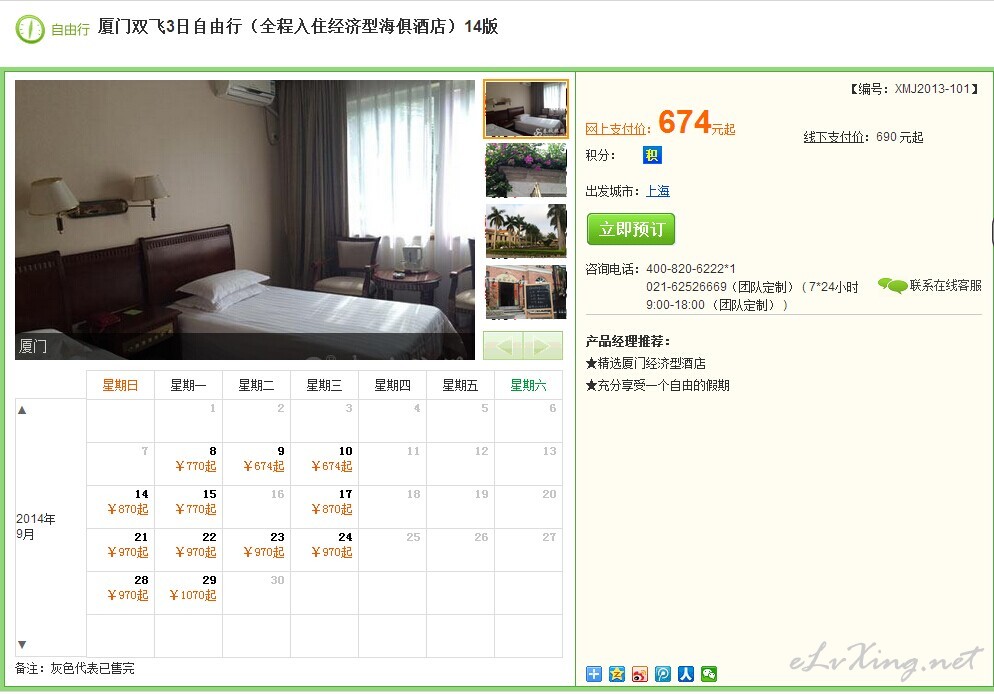
Task: Share to WeChat green icon
Action: coord(709,674)
